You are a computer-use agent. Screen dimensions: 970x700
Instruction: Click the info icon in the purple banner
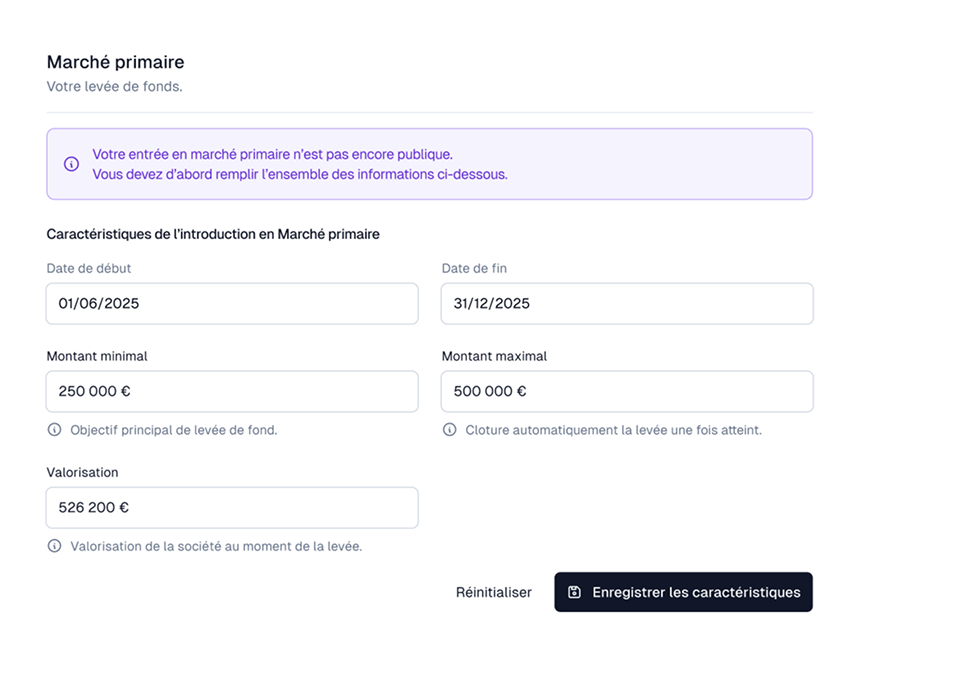[x=71, y=164]
